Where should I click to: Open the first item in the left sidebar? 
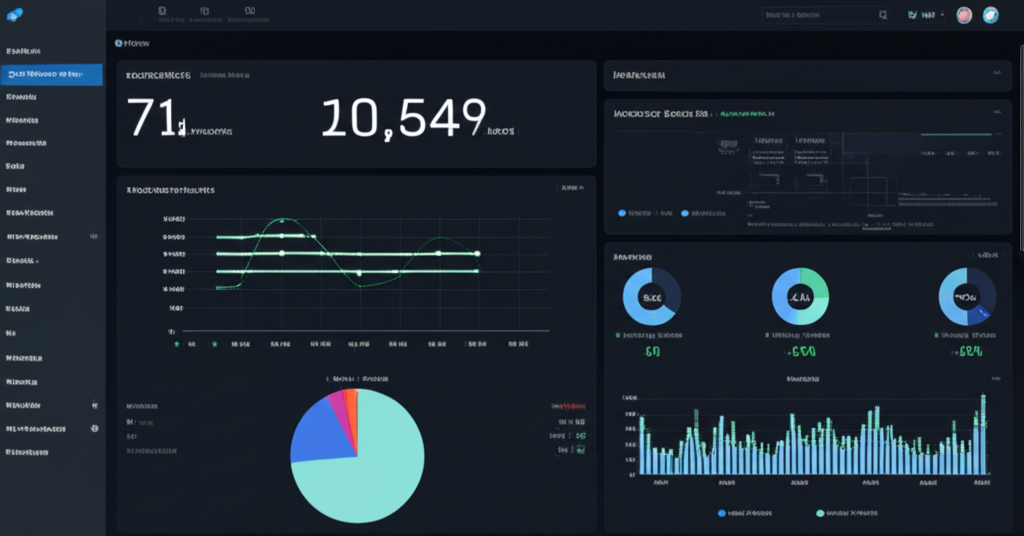(24, 50)
